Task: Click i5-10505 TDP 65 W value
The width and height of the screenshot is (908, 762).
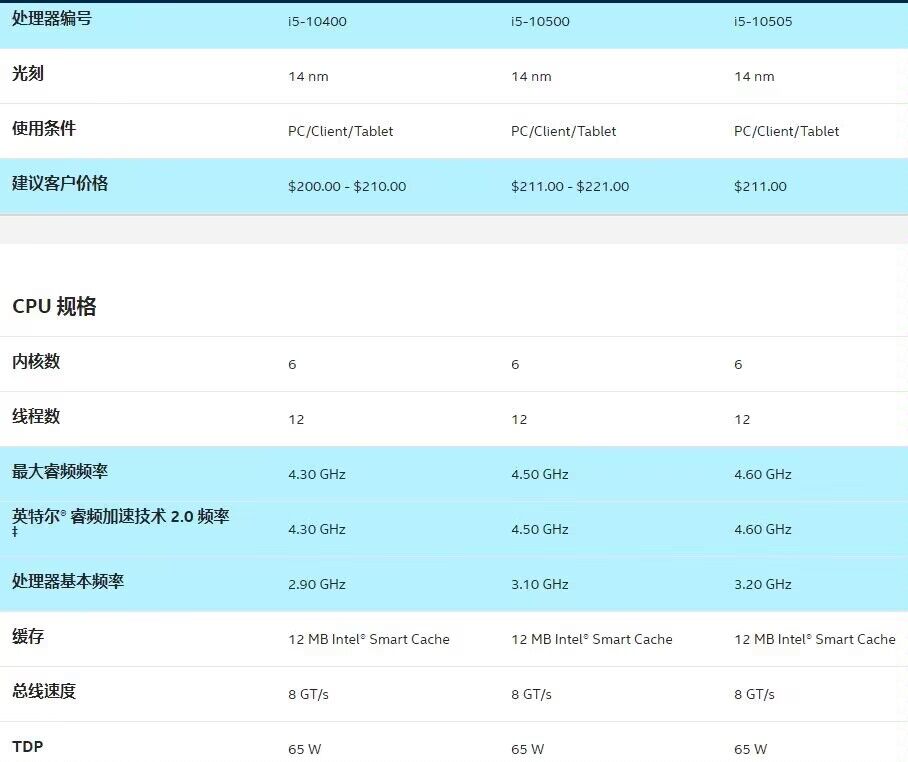Action: [x=750, y=749]
